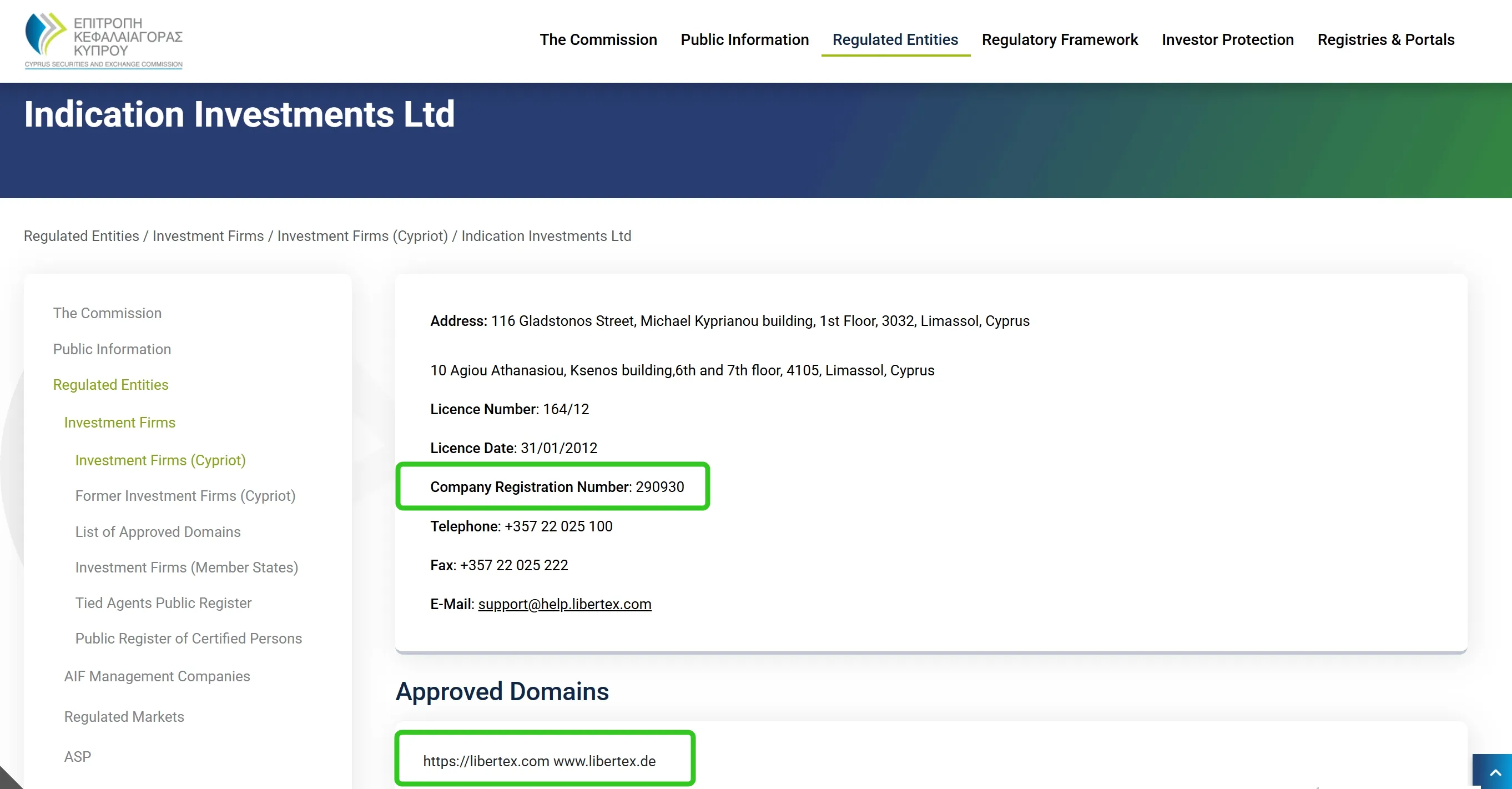Open Public Information top menu

tap(744, 39)
